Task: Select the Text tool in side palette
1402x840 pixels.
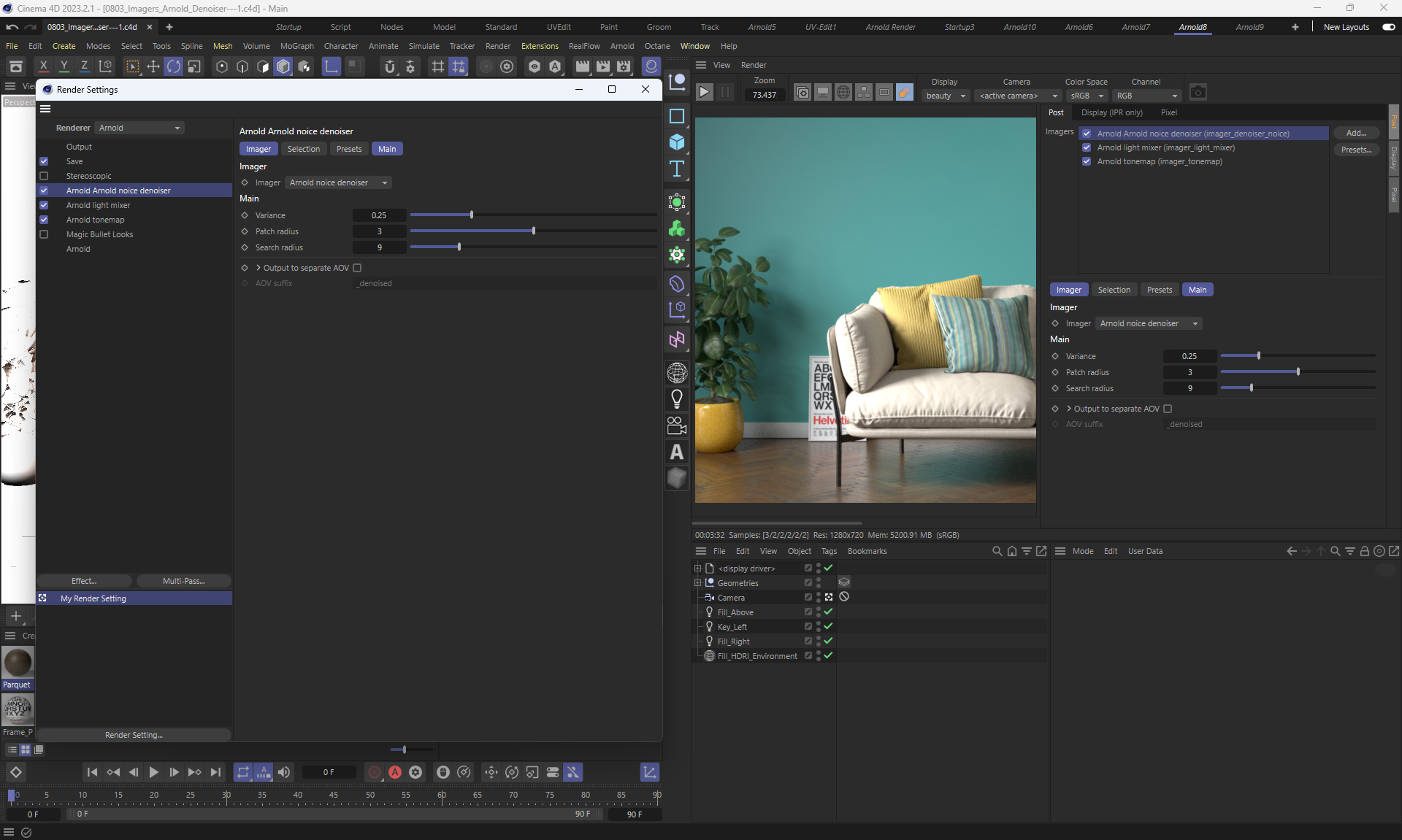Action: (x=677, y=169)
